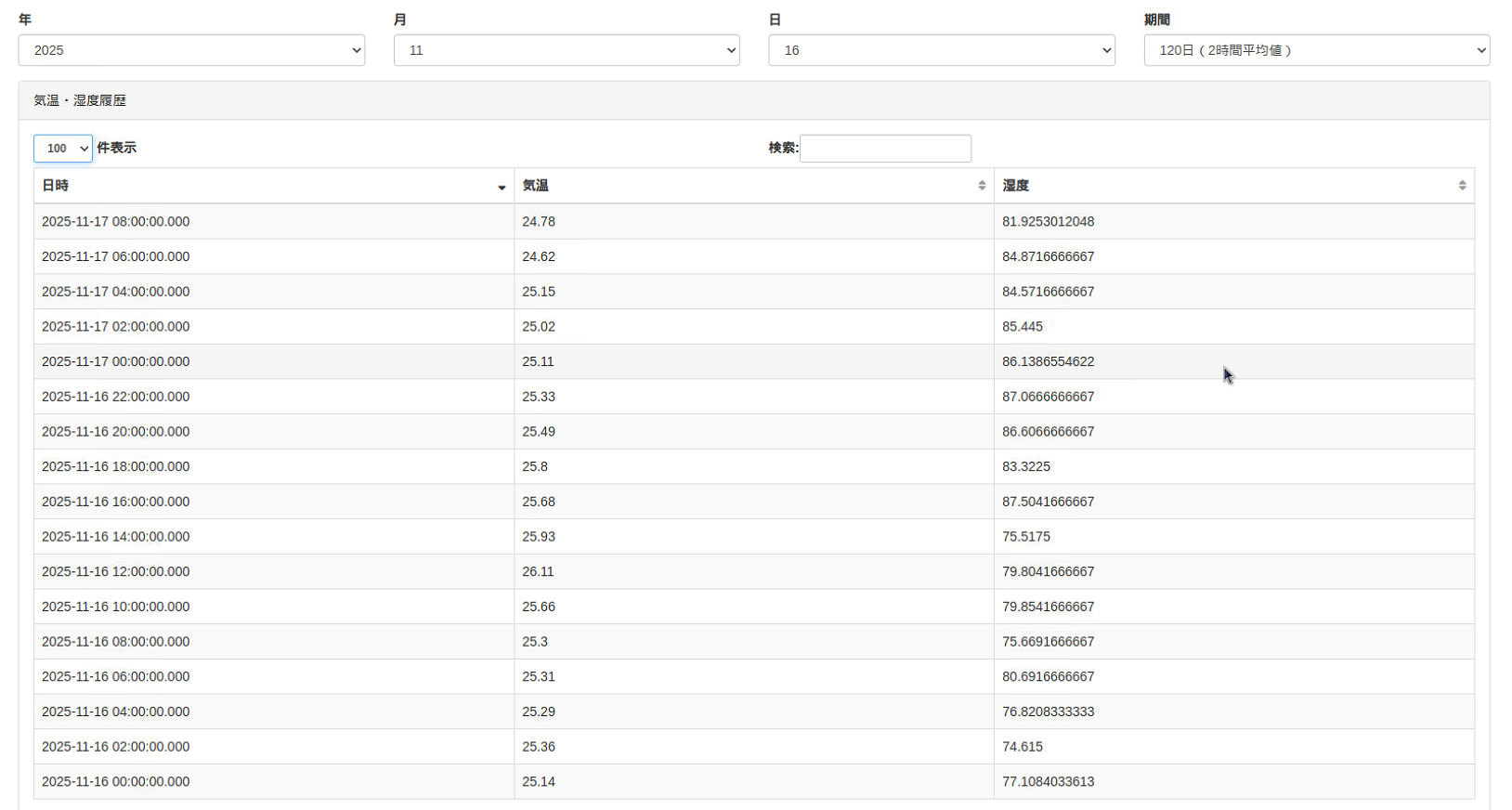The height and width of the screenshot is (810, 1512).
Task: Expand the 期間 period dropdown
Action: click(1316, 50)
